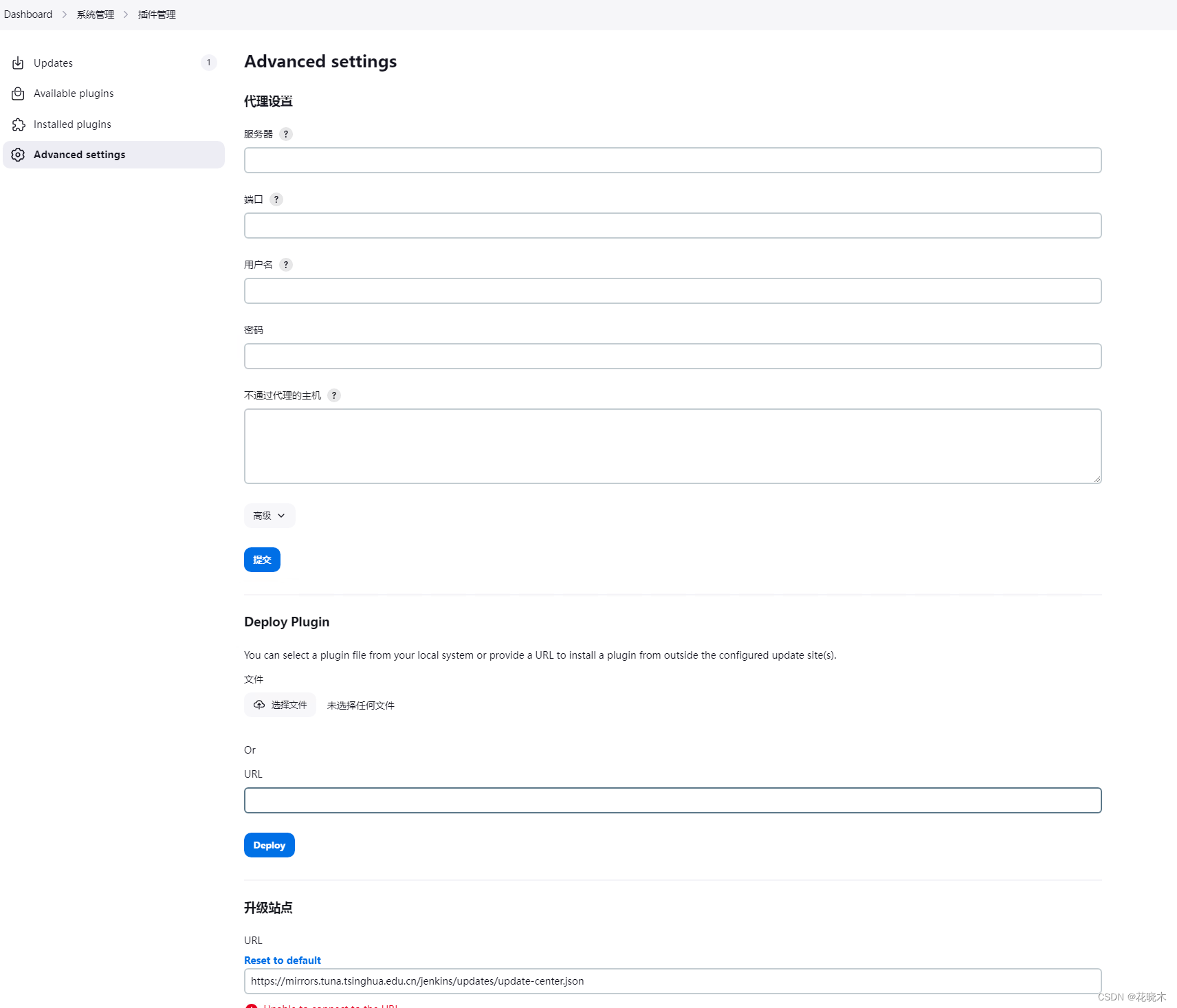Click the Deploy button

coord(269,845)
